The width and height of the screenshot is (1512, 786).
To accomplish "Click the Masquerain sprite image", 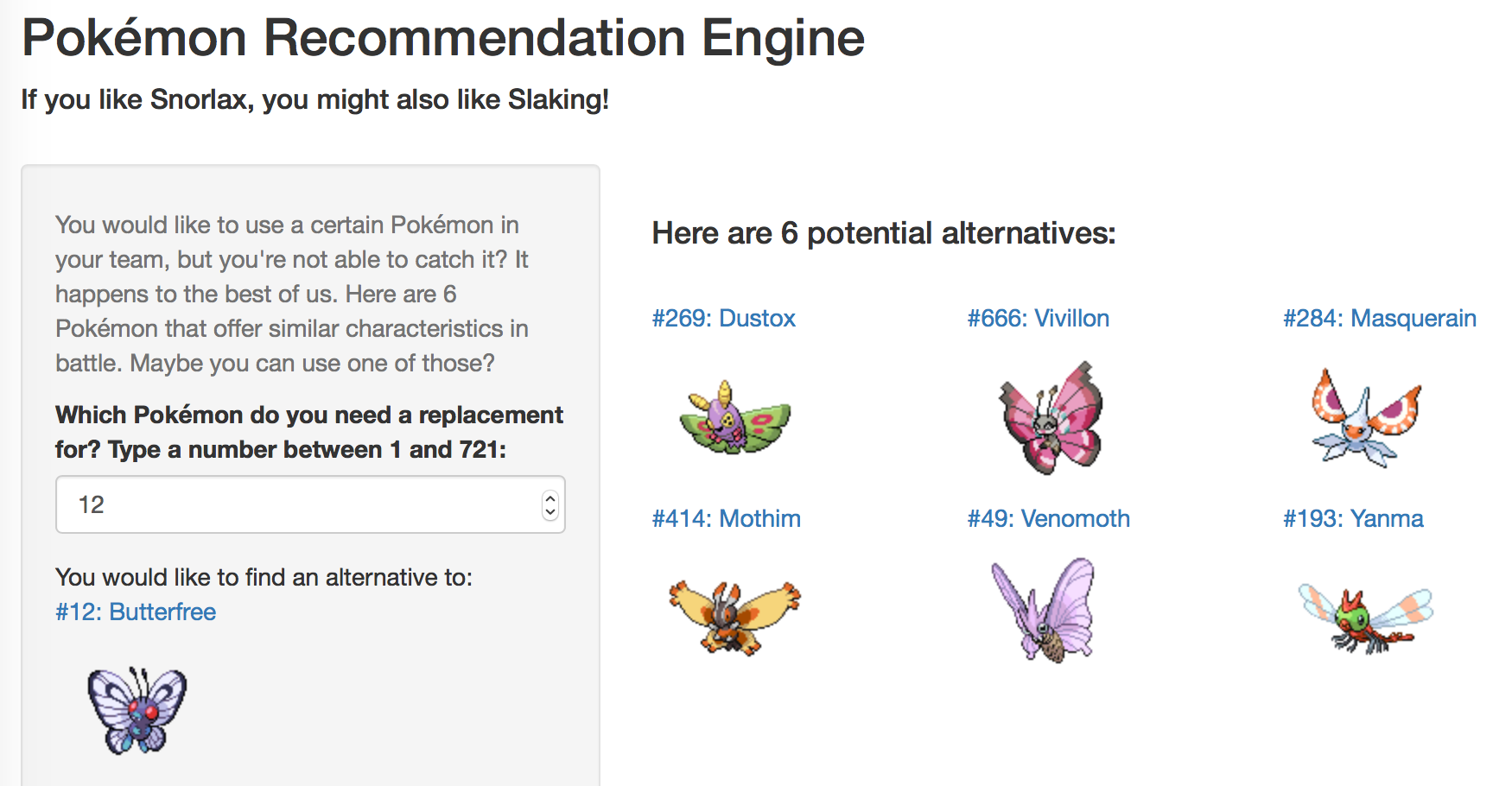I will [x=1365, y=418].
